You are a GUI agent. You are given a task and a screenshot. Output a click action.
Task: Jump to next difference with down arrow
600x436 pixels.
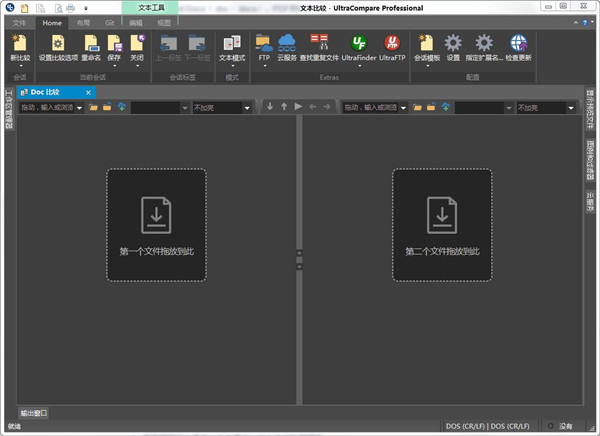point(270,106)
